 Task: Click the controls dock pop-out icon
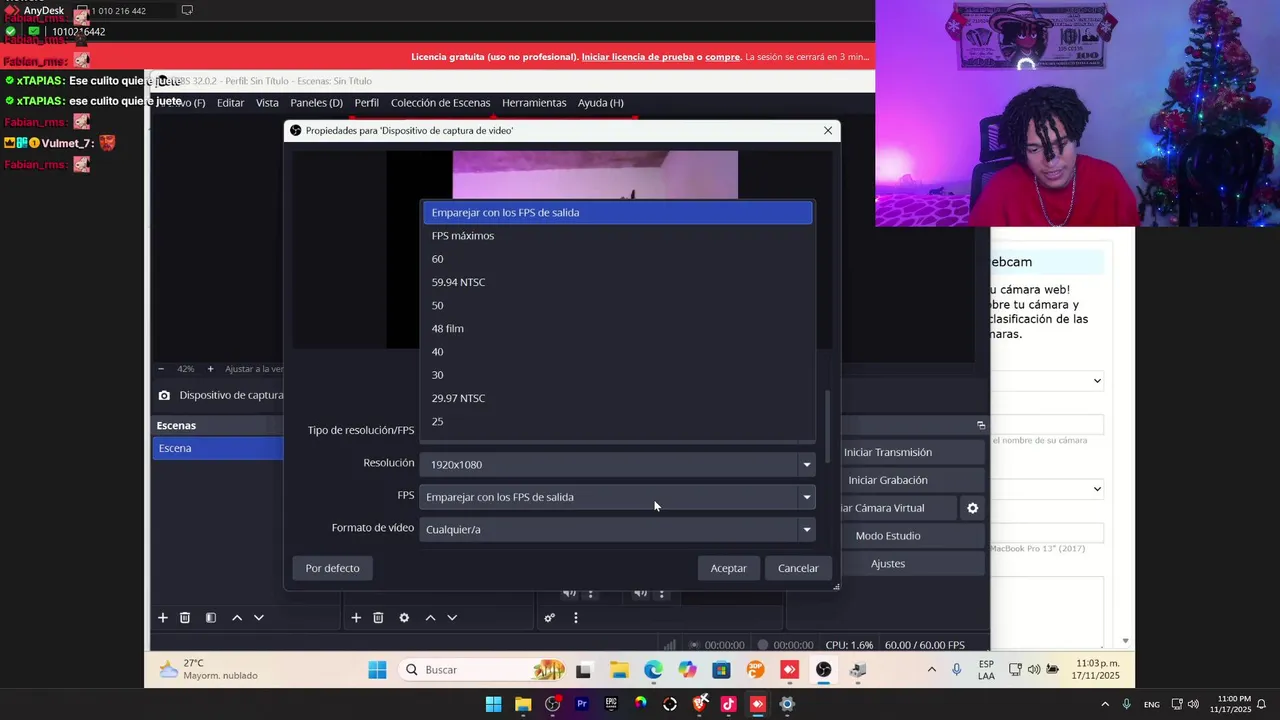pos(980,425)
